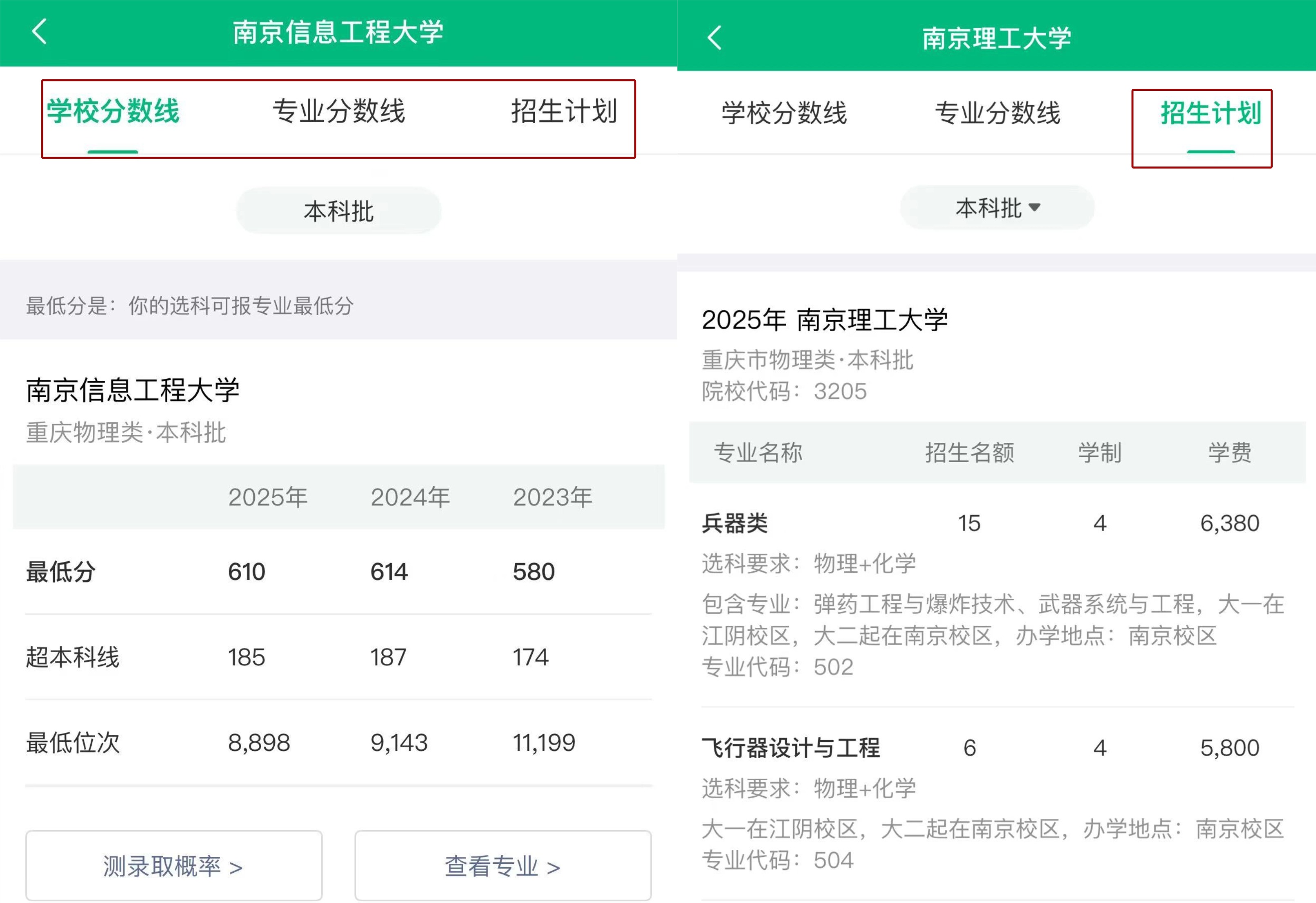Viewport: 1316px width, 903px height.
Task: Click the 学费 column header
Action: 1229,453
